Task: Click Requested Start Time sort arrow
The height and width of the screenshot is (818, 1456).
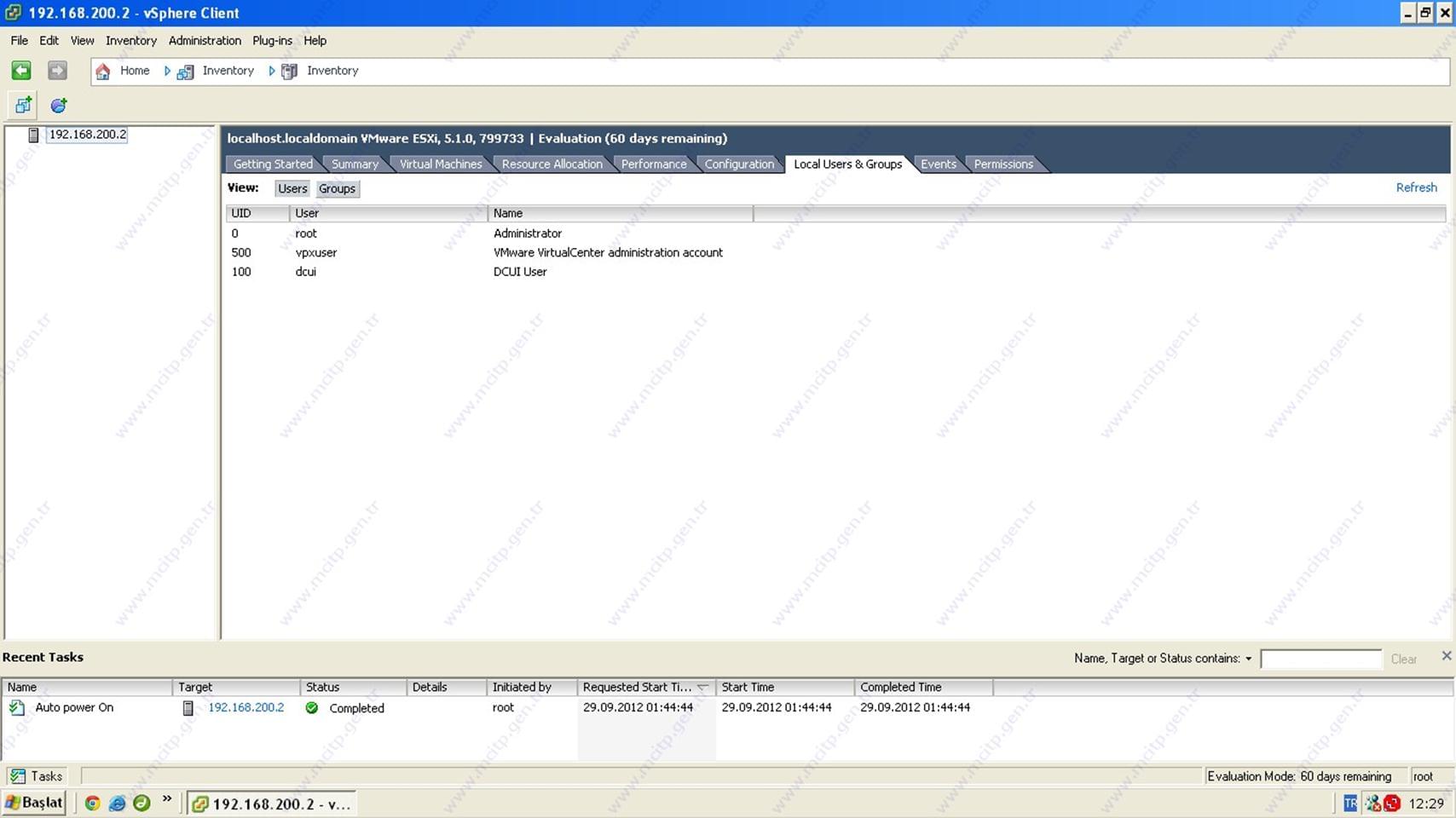Action: (703, 688)
